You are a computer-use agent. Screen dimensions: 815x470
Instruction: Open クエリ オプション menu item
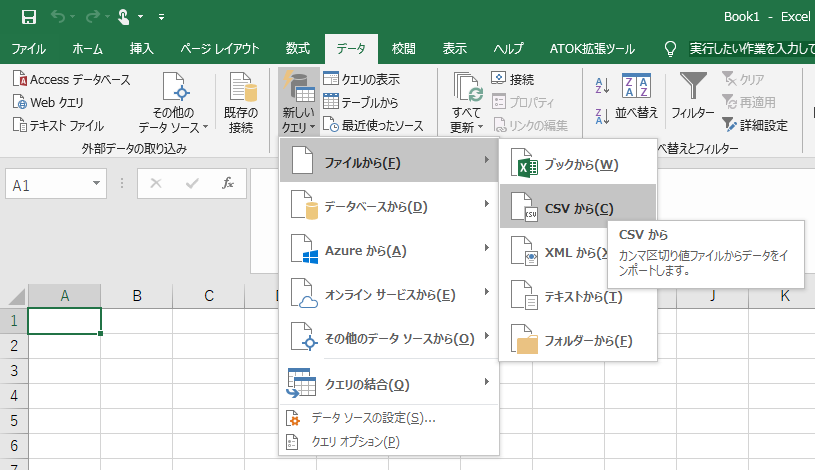click(389, 441)
